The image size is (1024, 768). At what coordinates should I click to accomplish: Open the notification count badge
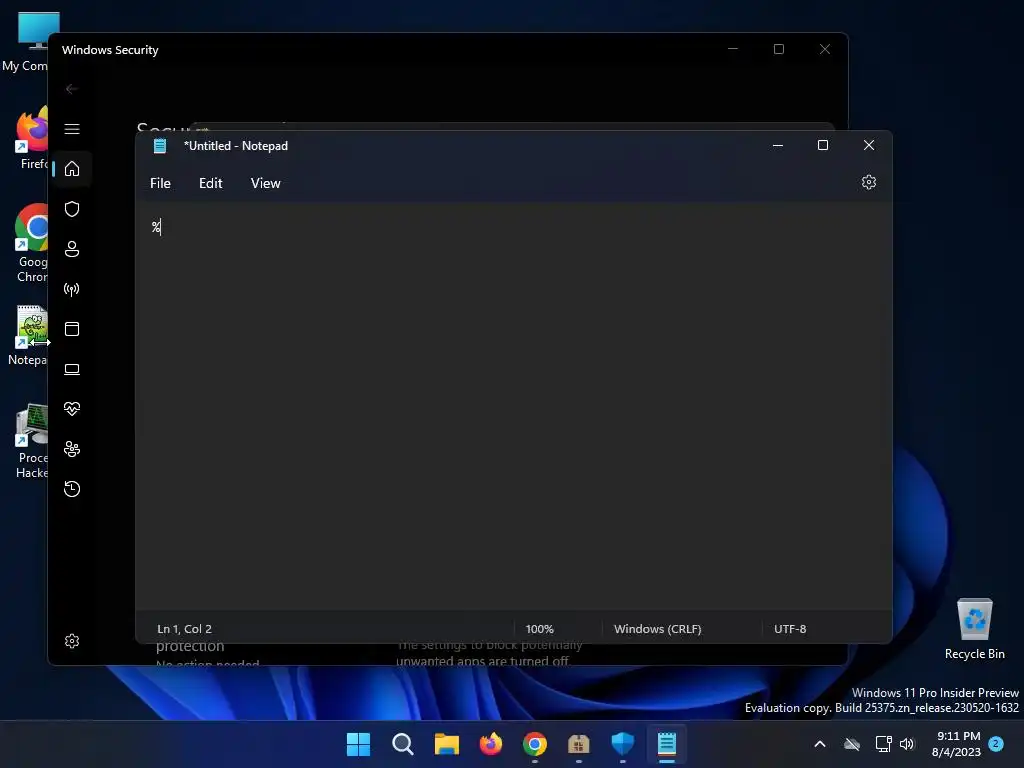[996, 744]
